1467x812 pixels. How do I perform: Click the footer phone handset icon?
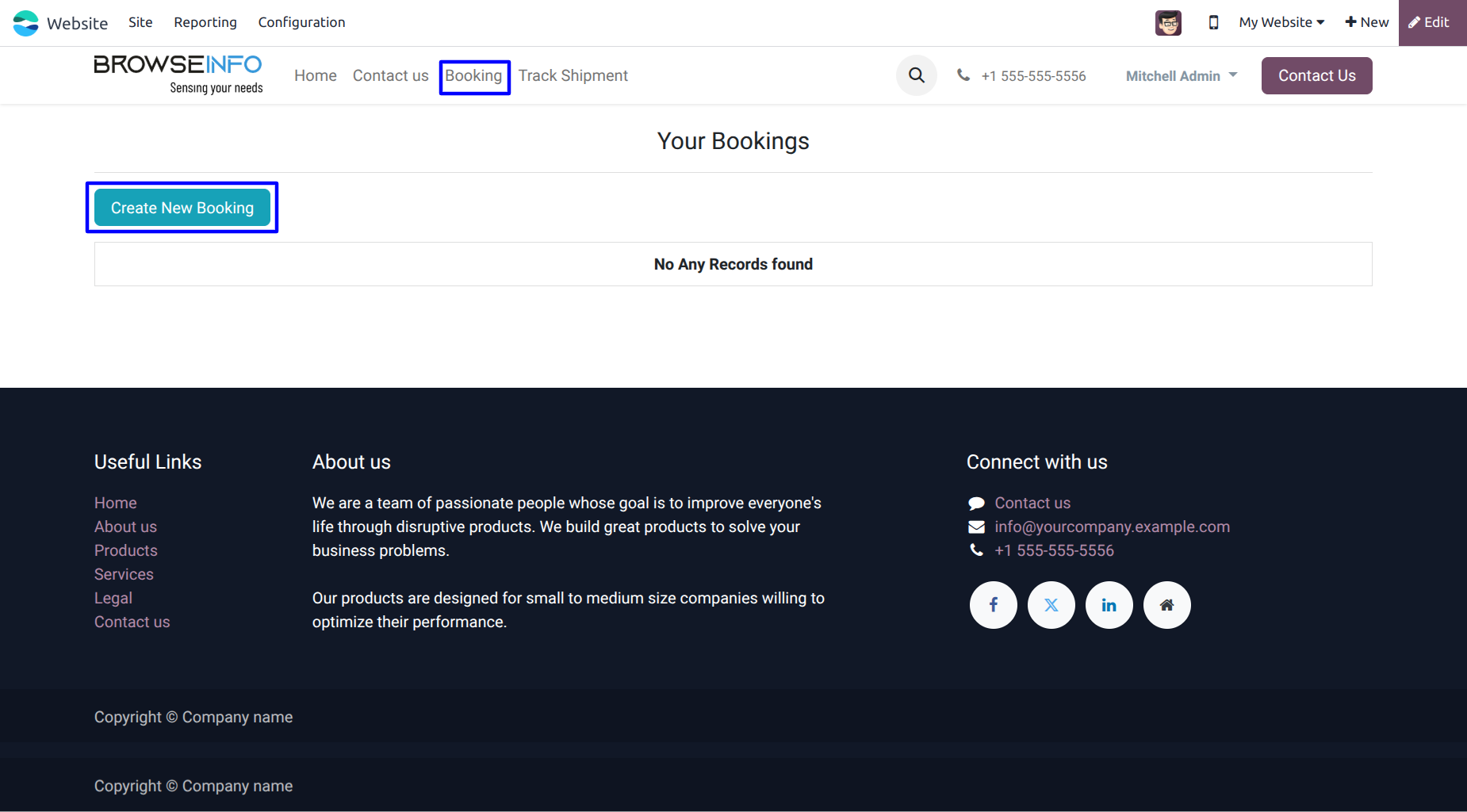coord(976,550)
